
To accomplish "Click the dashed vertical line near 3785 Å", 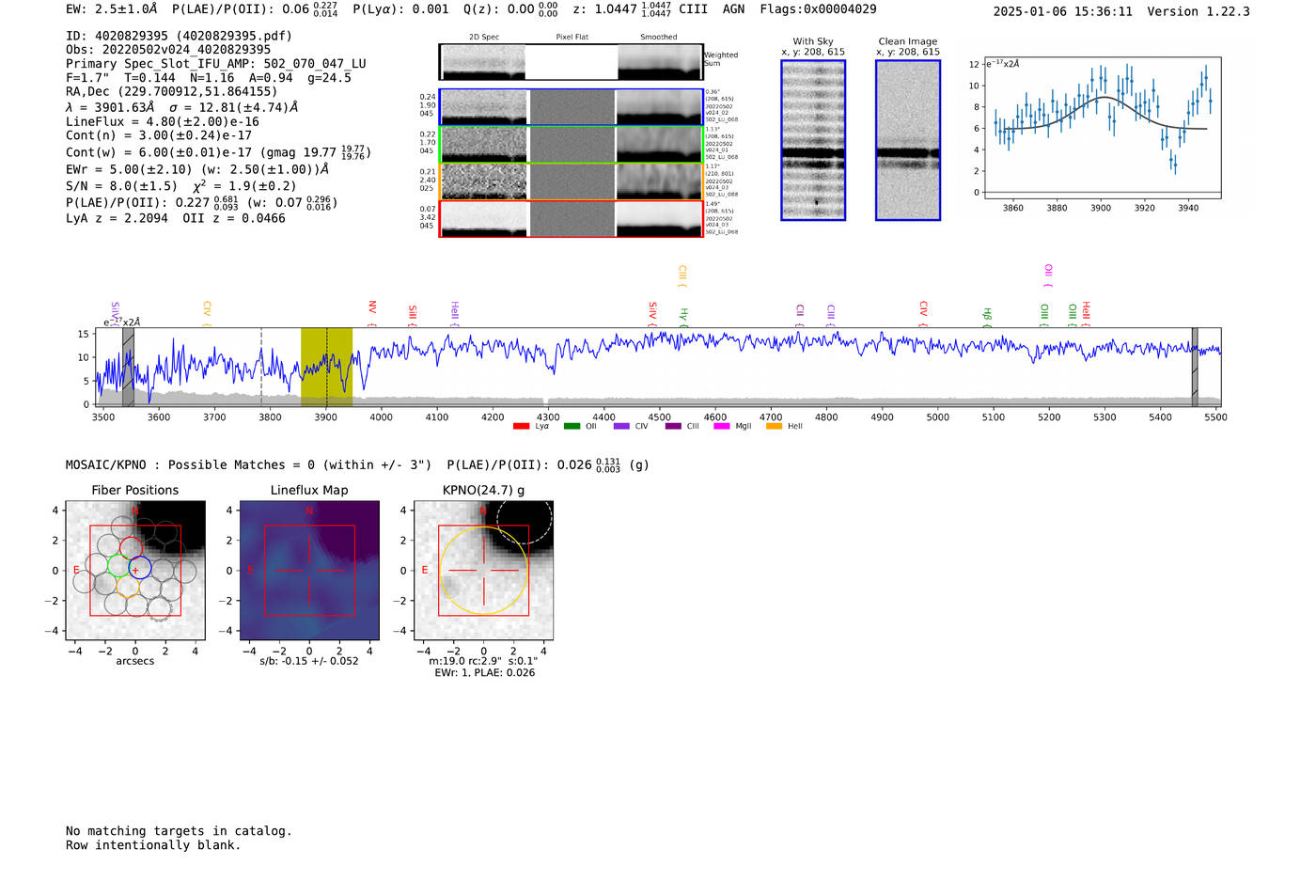I will pos(261,368).
